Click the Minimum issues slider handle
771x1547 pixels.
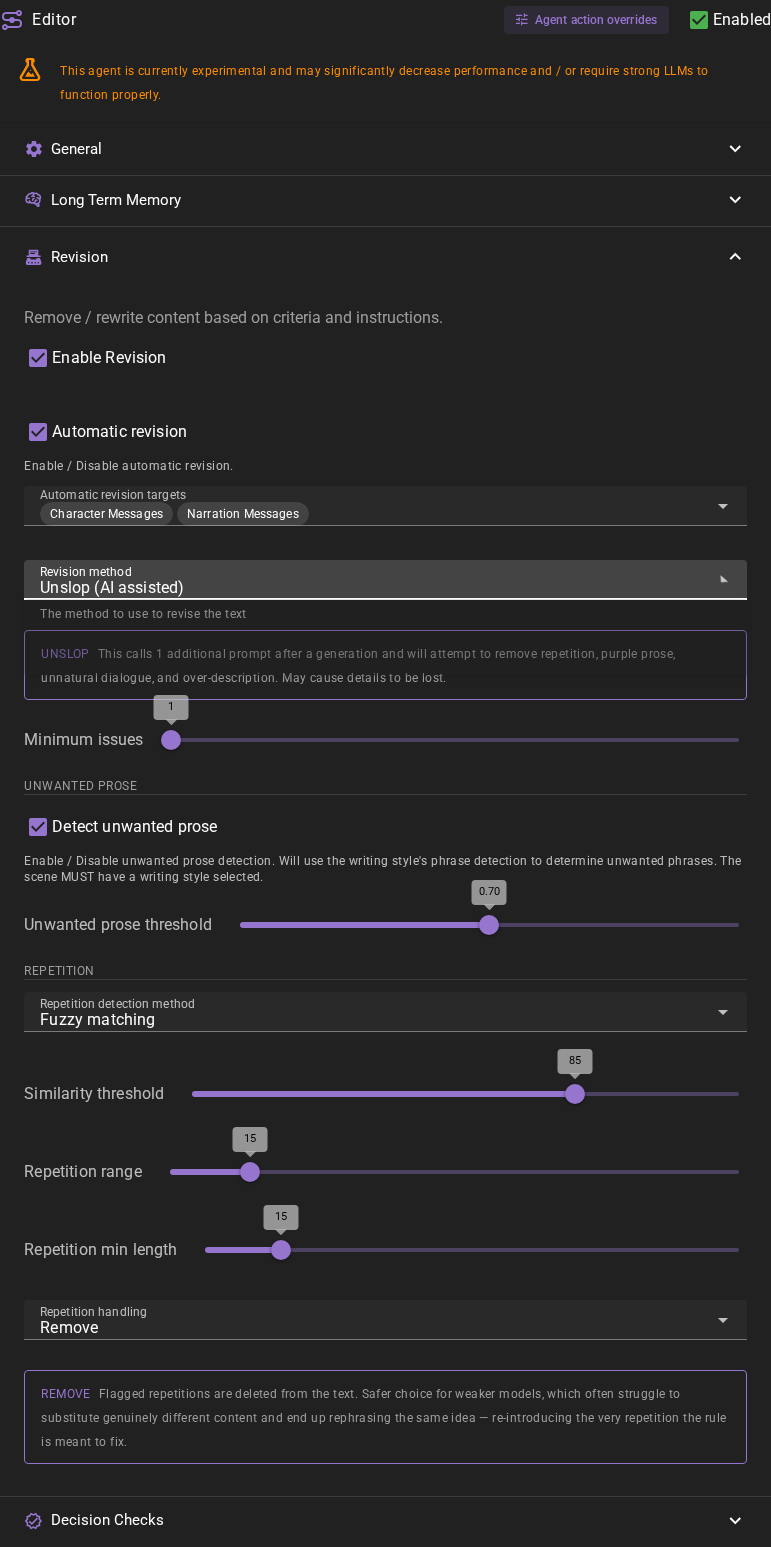[x=171, y=740]
